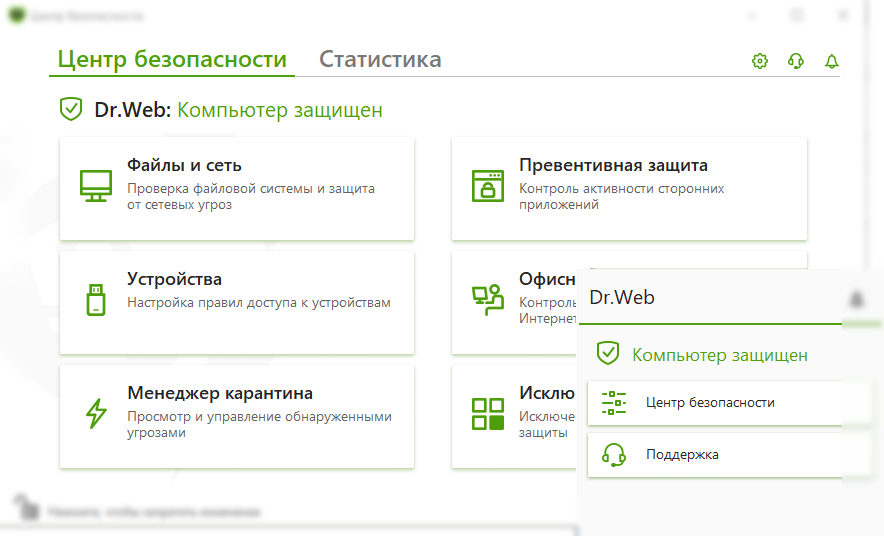Click the Исклю card title text

tap(547, 393)
